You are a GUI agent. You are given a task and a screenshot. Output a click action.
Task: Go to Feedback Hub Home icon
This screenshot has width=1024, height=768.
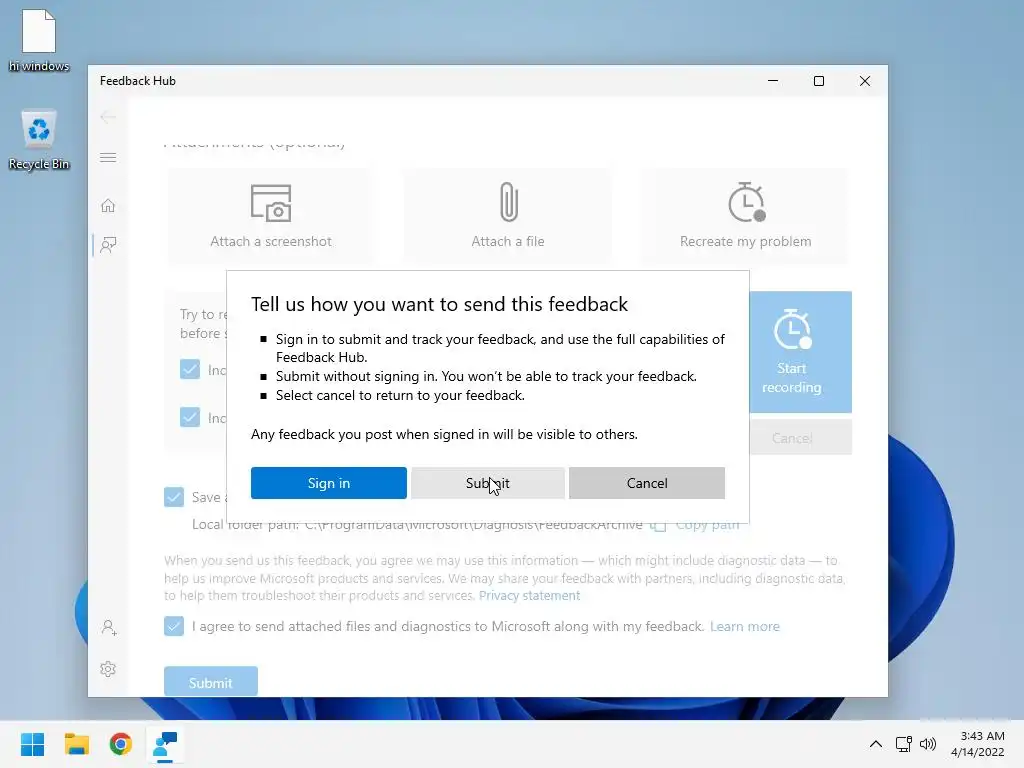tap(108, 206)
